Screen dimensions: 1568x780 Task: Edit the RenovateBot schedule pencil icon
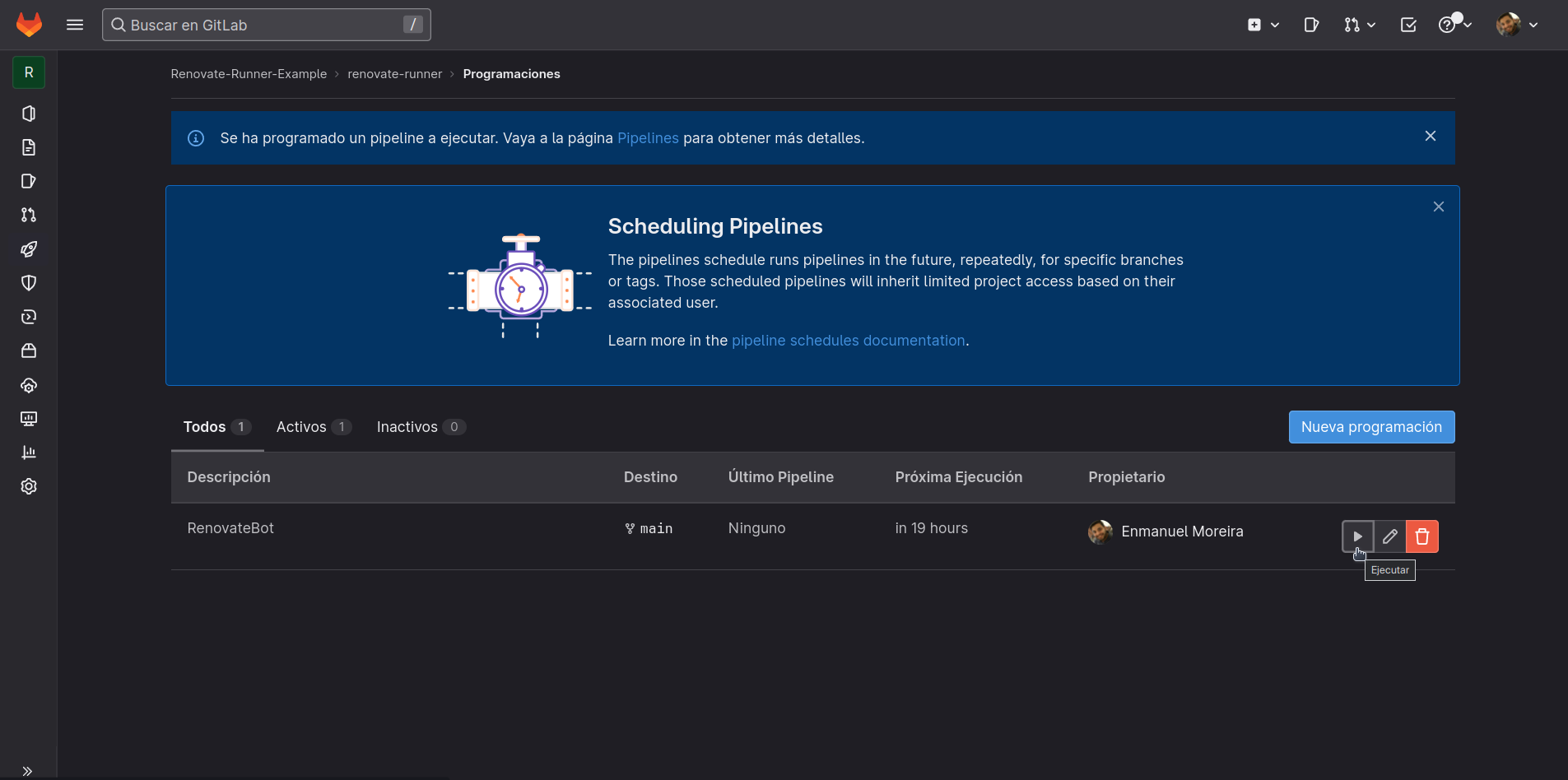click(x=1390, y=536)
